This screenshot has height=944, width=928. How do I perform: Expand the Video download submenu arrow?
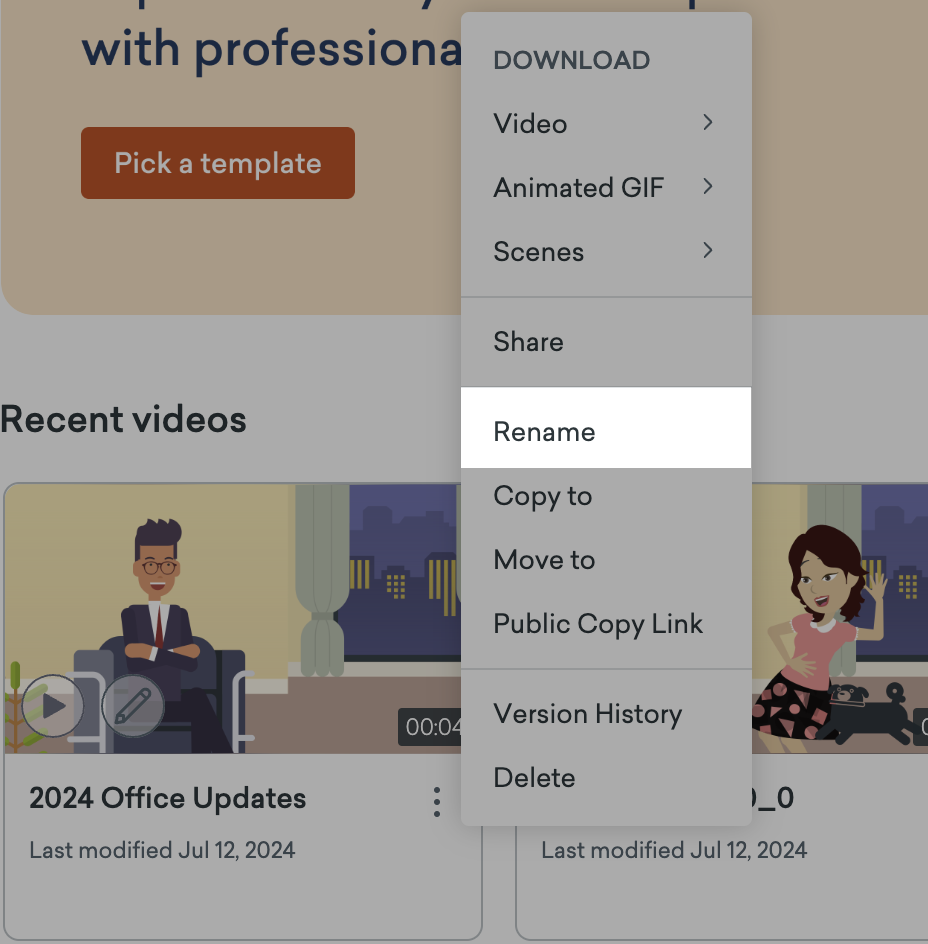click(708, 123)
